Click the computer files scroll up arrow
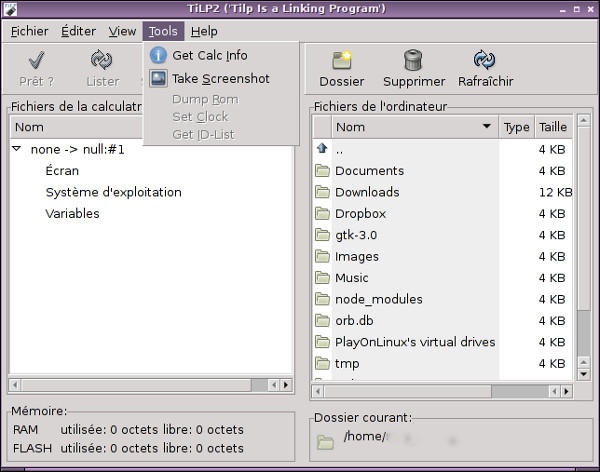The height and width of the screenshot is (472, 600). (584, 121)
